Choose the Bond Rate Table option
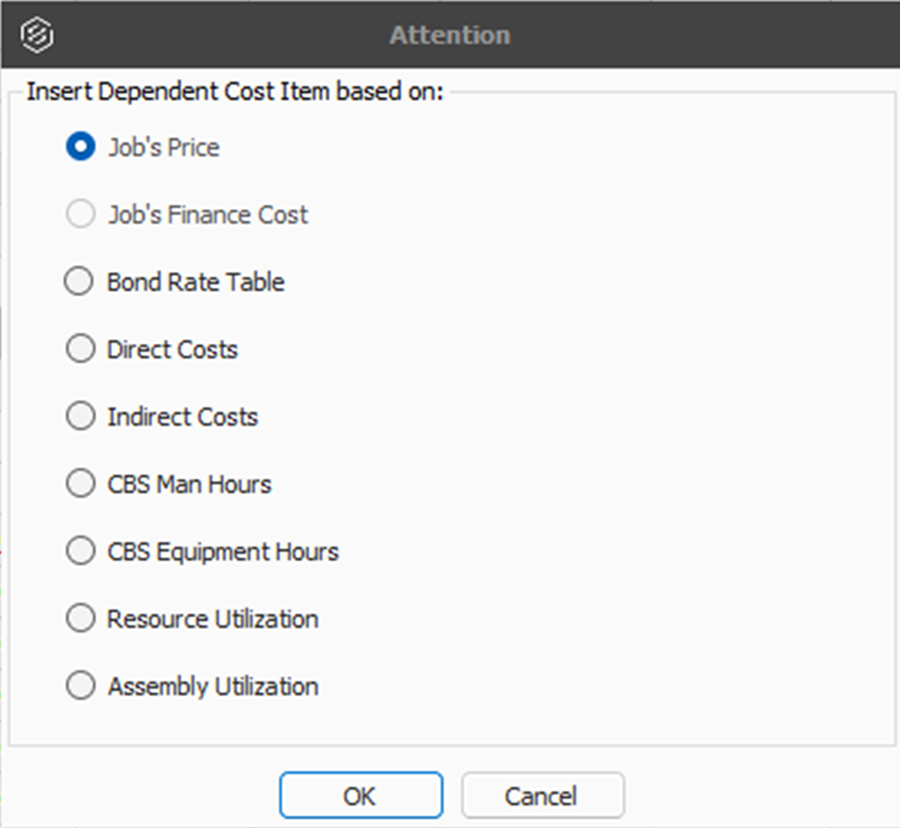 pyautogui.click(x=80, y=282)
